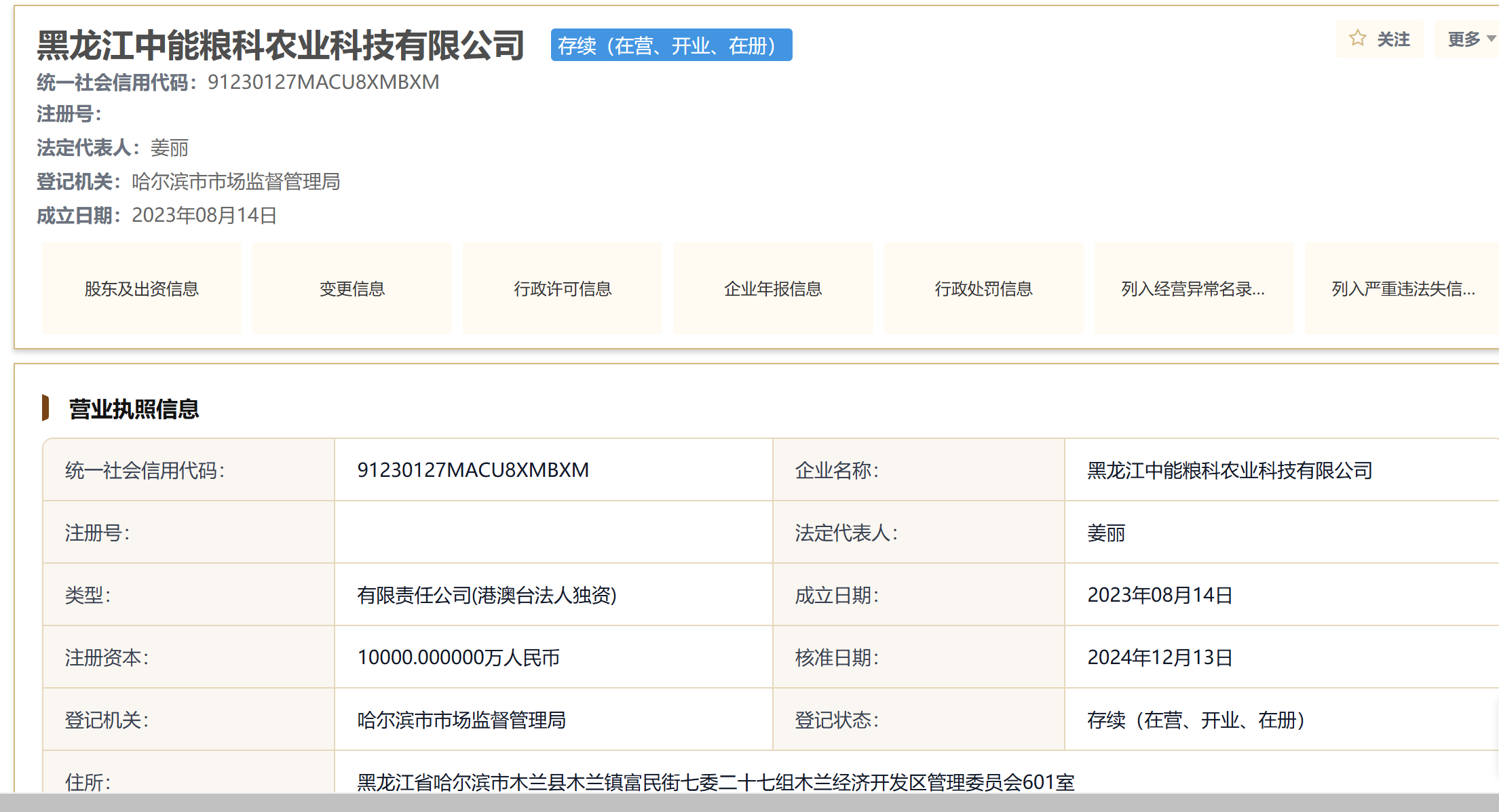Click the star icon beside 关注
The width and height of the screenshot is (1499, 812).
pyautogui.click(x=1357, y=39)
